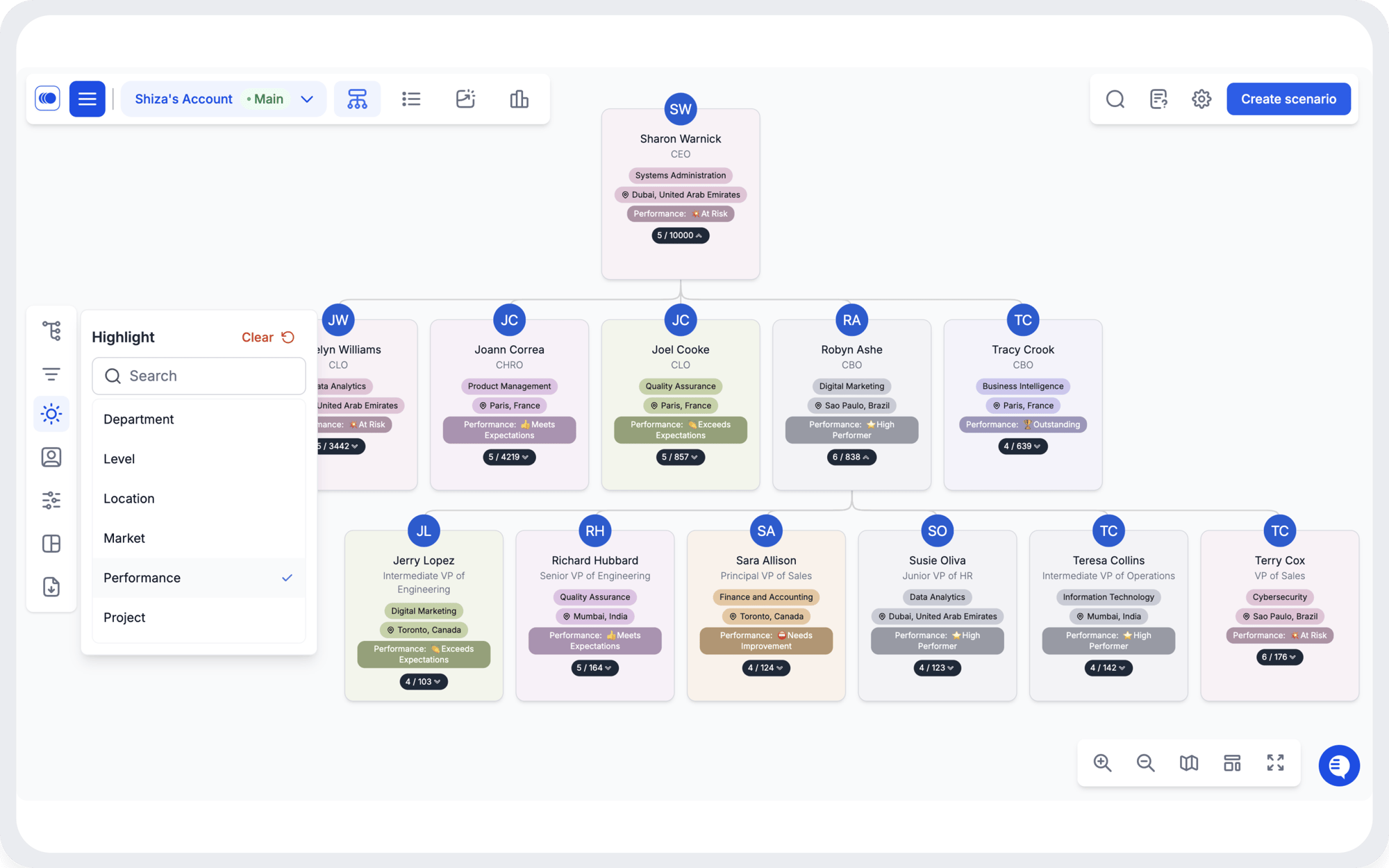The image size is (1389, 868).
Task: Click Robyn Ashe's RA avatar
Action: (851, 320)
